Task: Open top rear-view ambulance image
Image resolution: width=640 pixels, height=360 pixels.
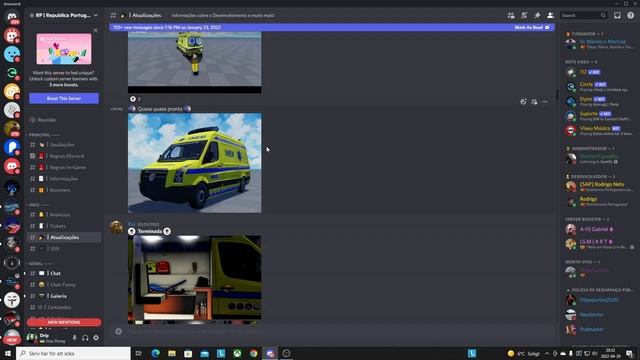Action: click(x=195, y=62)
